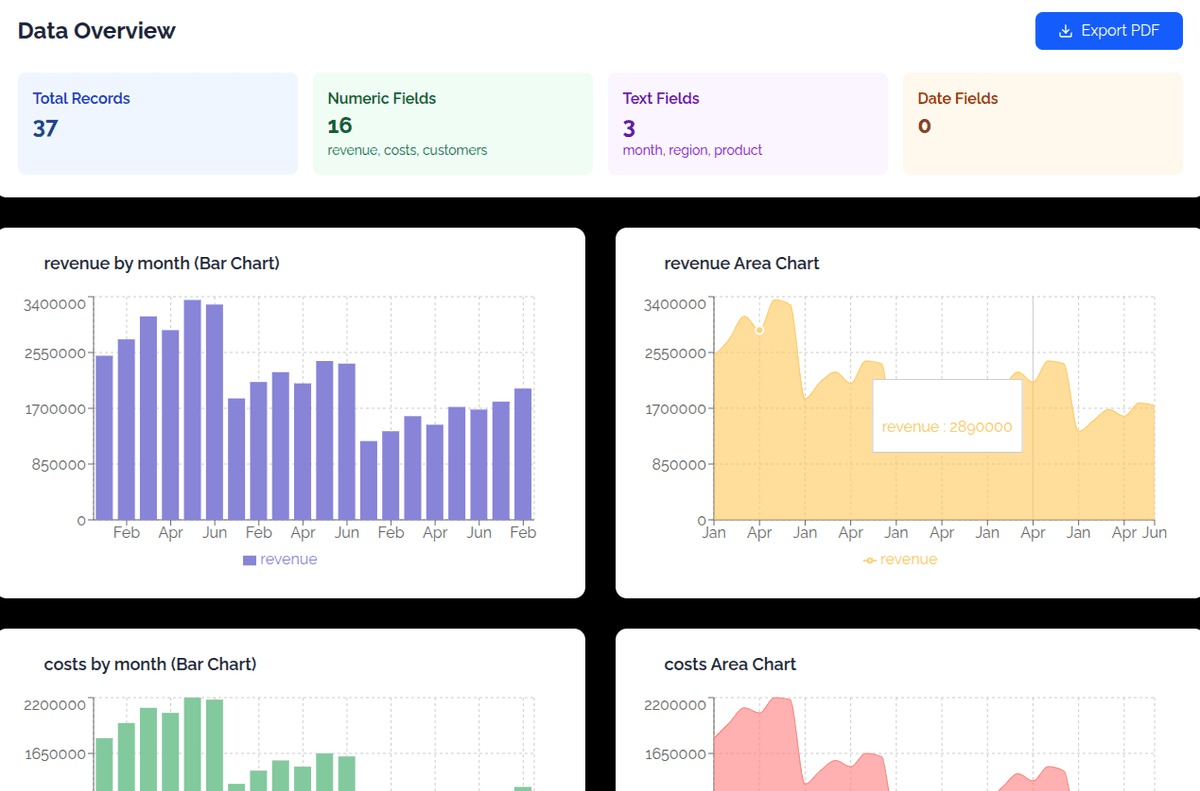Click the 'costs by month (Bar Chart)' title
1200x791 pixels.
coord(150,664)
